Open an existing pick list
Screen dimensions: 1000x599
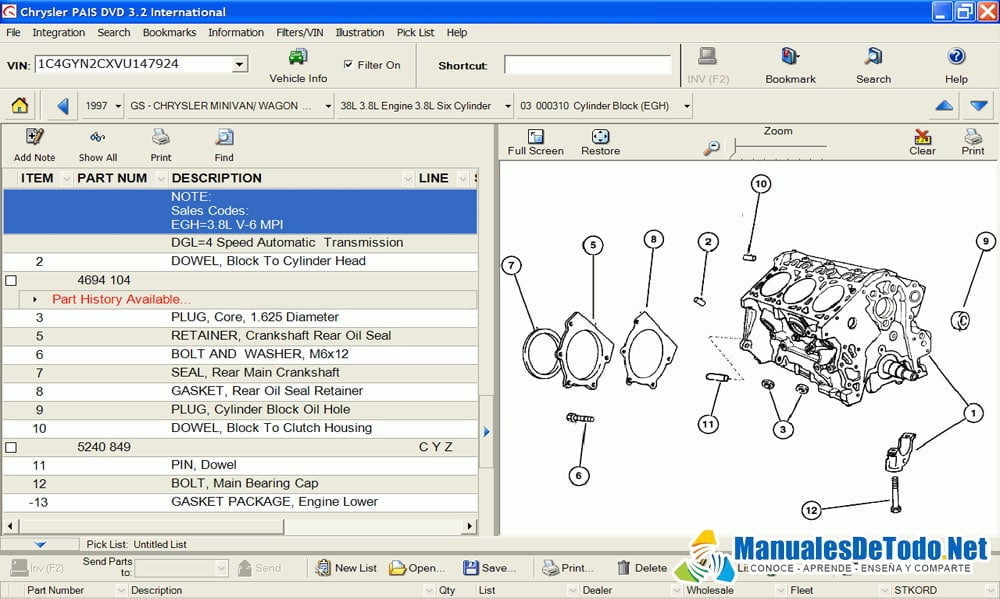[417, 568]
